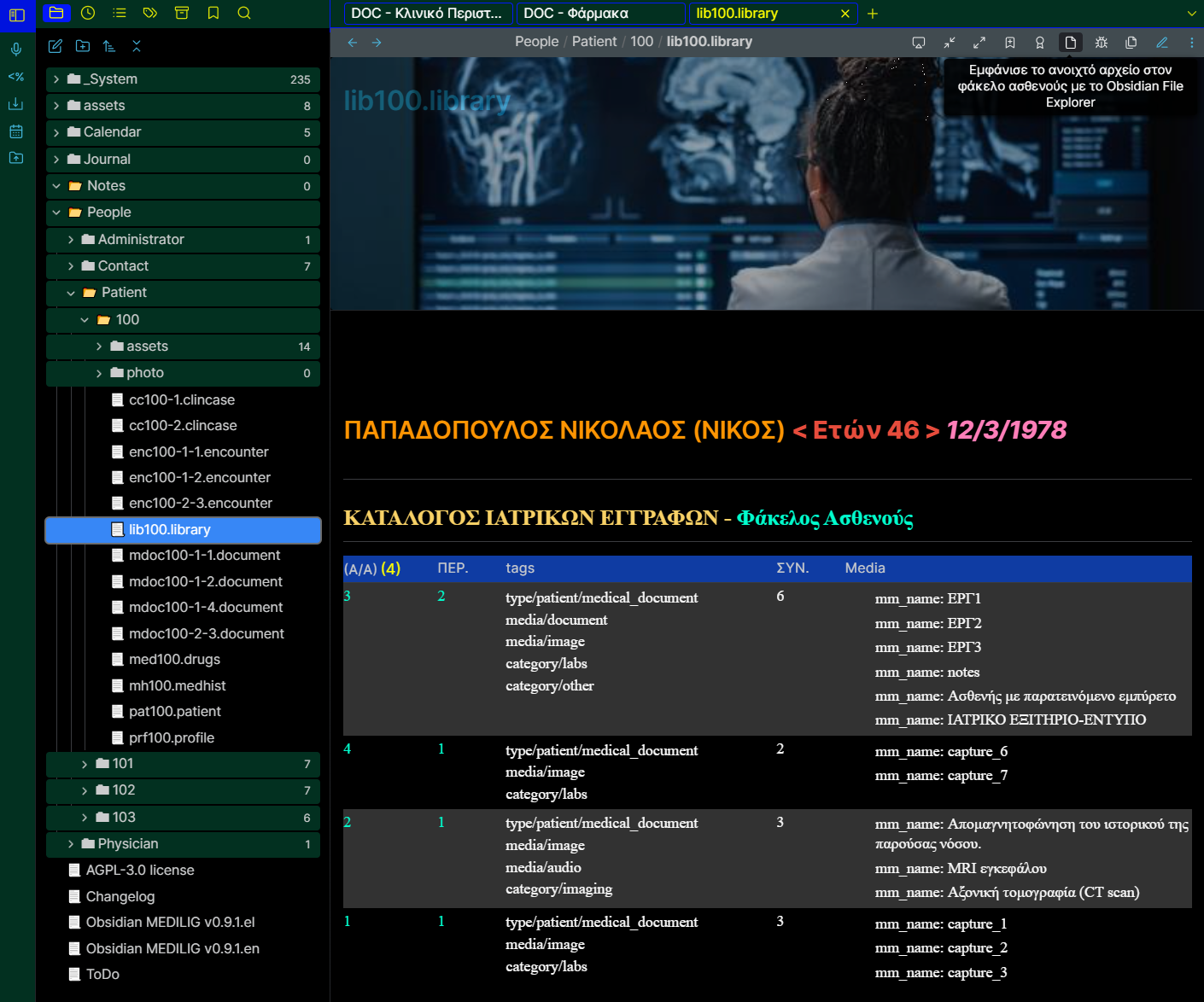Navigate back in note history
Viewport: 1204px width, 1002px height.
[353, 42]
